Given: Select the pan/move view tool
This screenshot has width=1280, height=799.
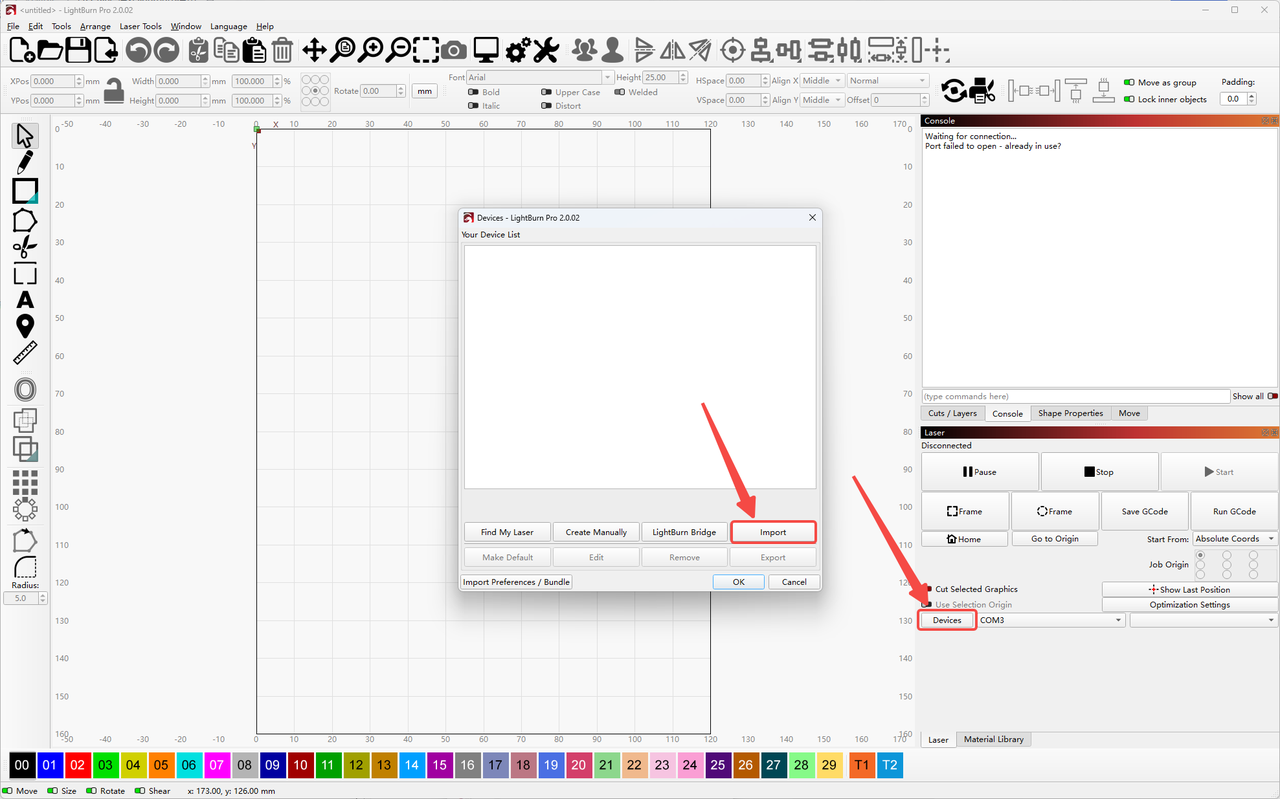Looking at the screenshot, I should pos(314,49).
